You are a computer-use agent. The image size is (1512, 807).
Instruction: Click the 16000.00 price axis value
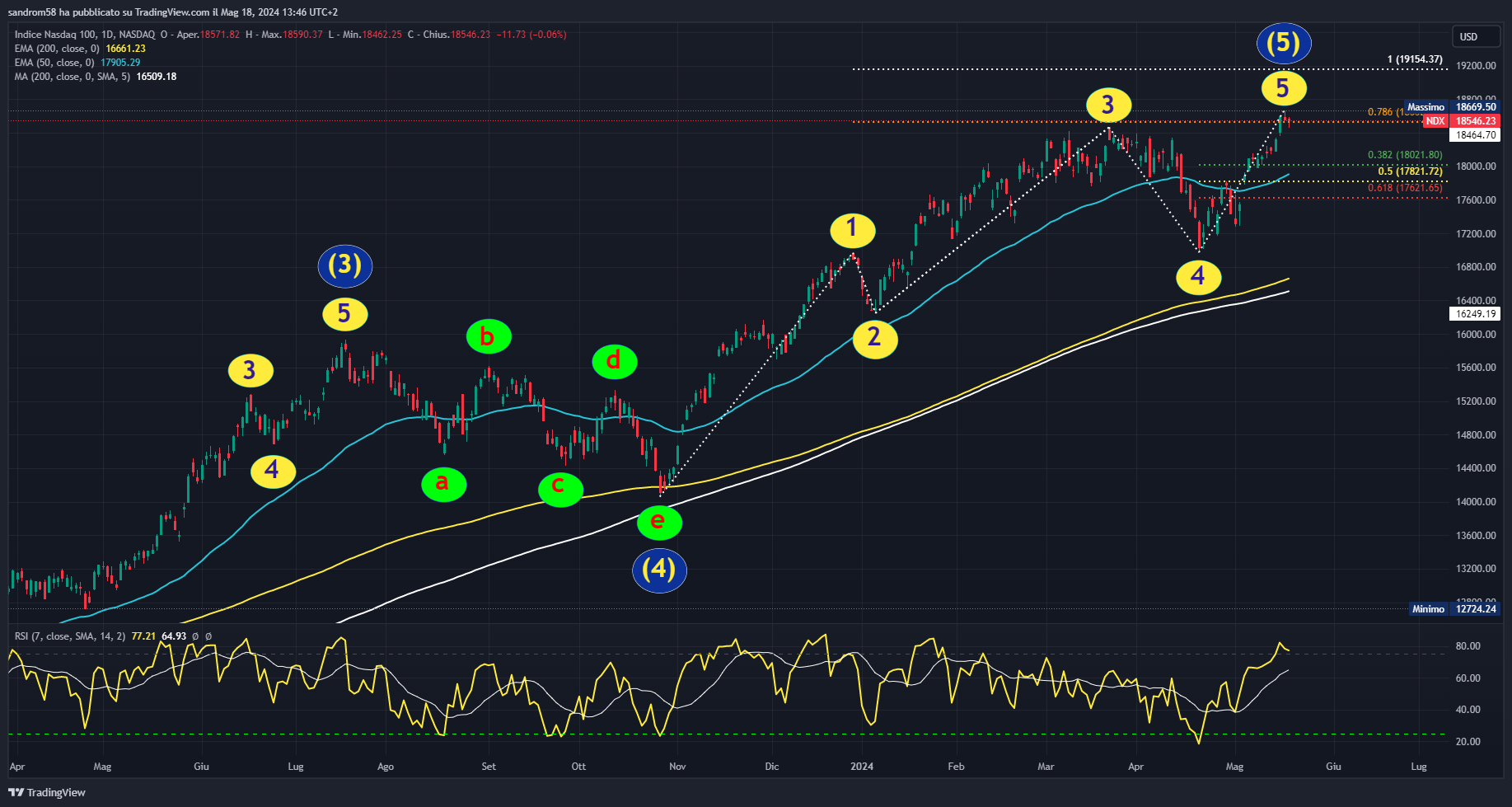[1476, 335]
